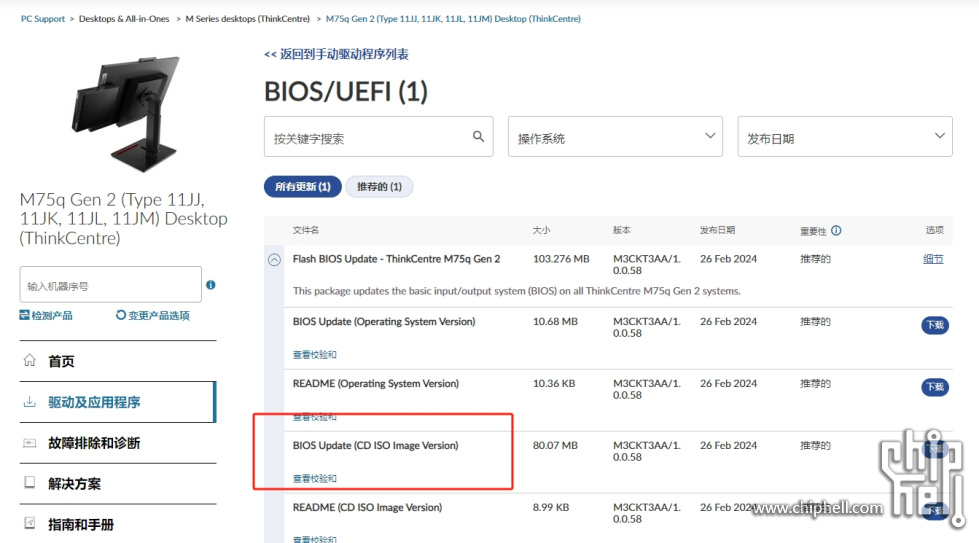Click the 返回到手动驱动程序列表 back link
The width and height of the screenshot is (979, 543).
[x=337, y=54]
